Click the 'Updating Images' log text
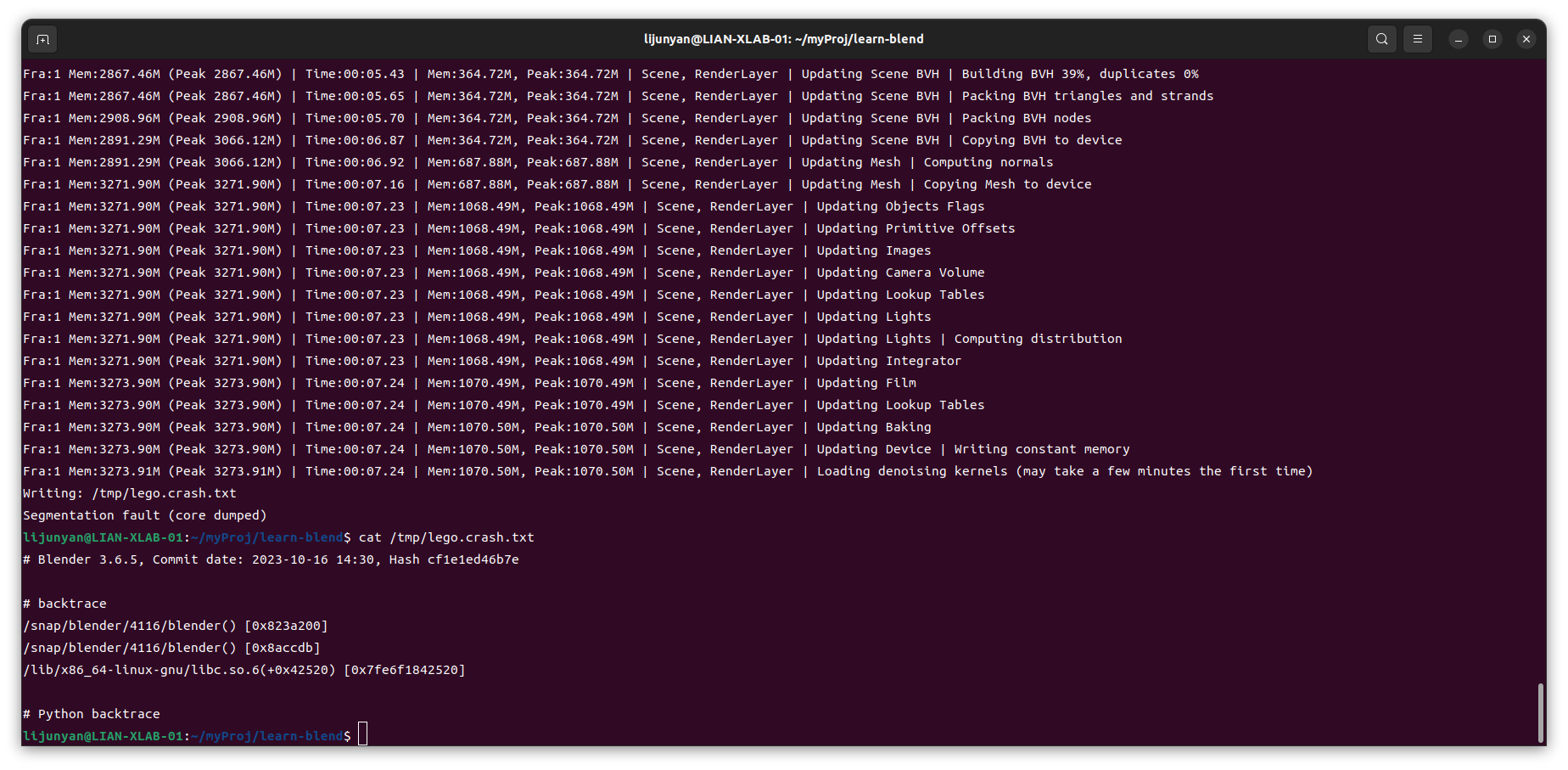Screen dimensions: 1568x770 [x=874, y=250]
